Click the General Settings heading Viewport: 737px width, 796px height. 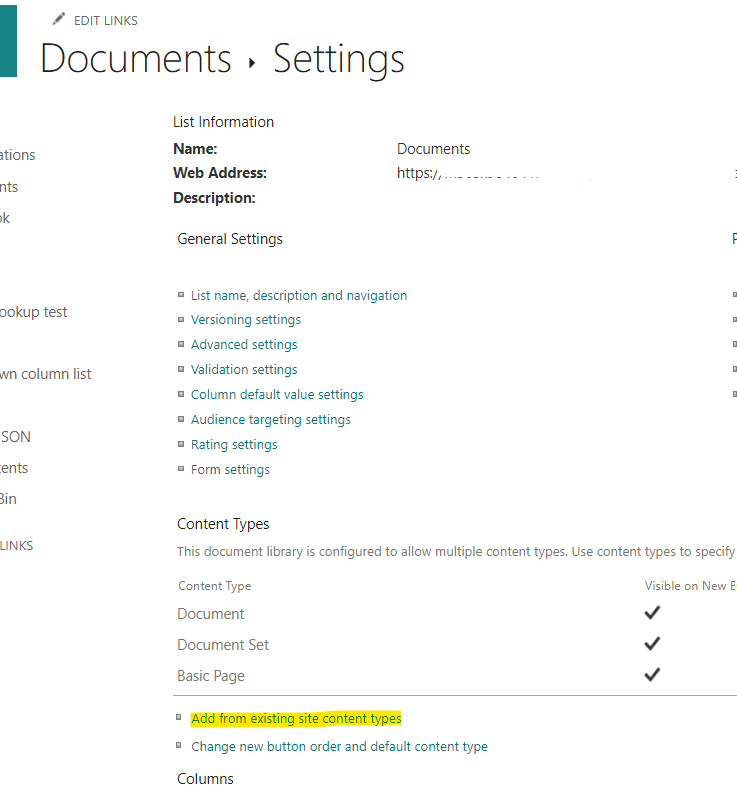(x=230, y=239)
